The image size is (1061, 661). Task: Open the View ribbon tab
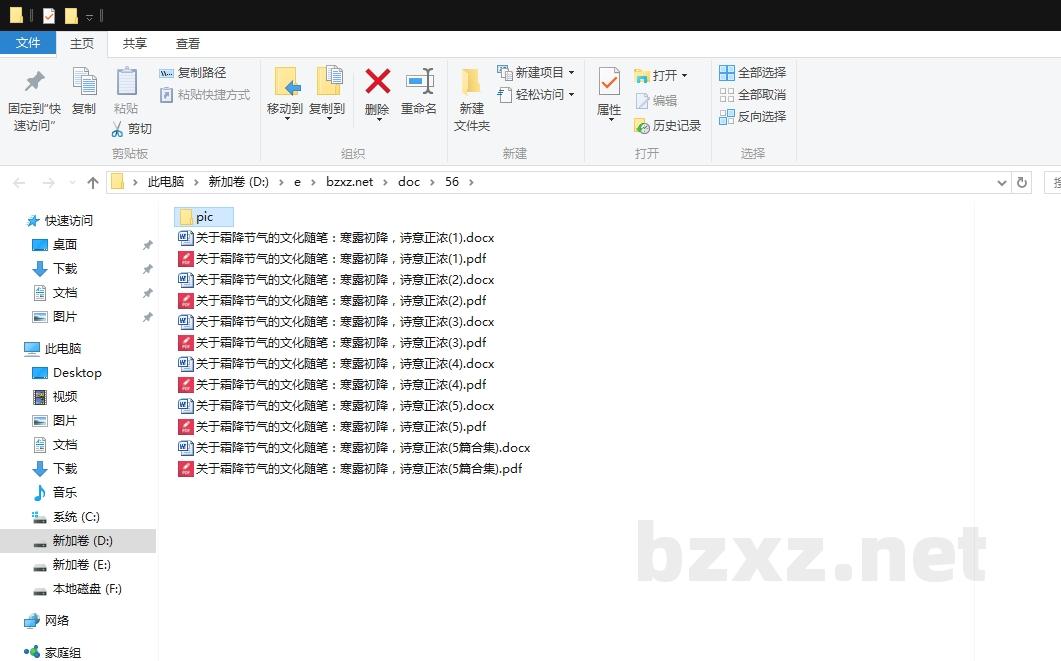pyautogui.click(x=188, y=43)
